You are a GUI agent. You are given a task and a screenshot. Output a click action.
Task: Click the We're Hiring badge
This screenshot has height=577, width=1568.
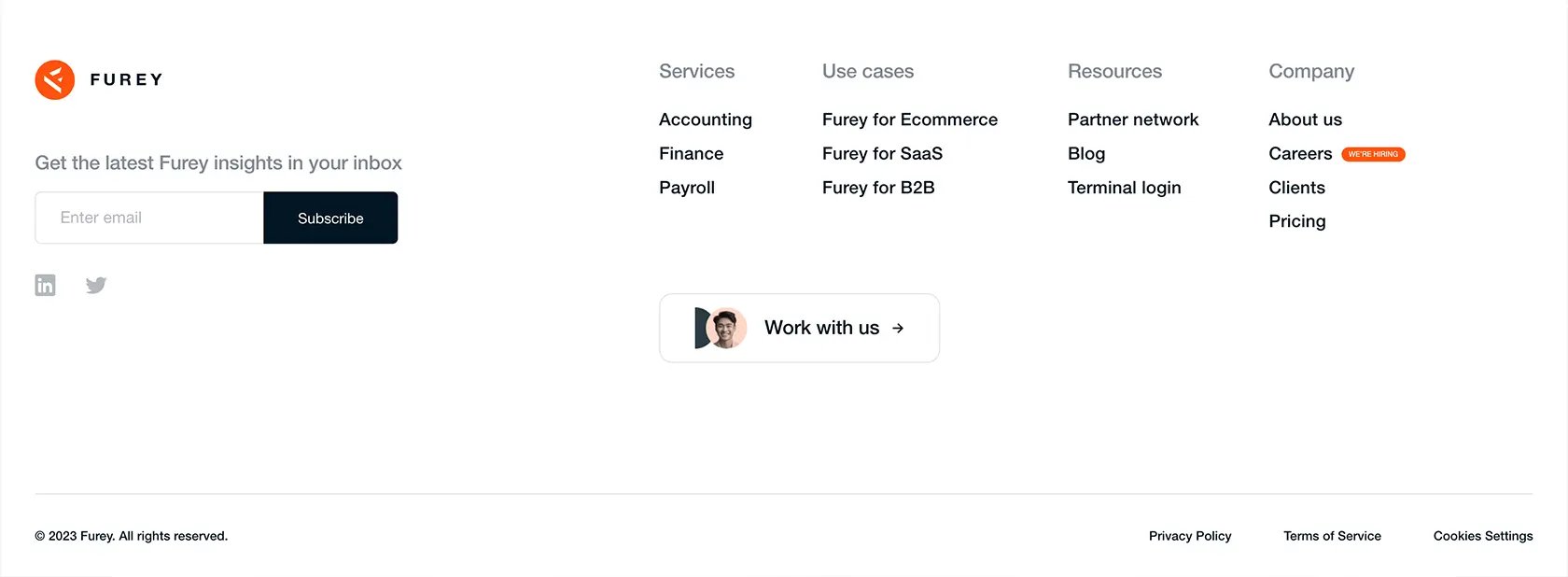coord(1373,154)
